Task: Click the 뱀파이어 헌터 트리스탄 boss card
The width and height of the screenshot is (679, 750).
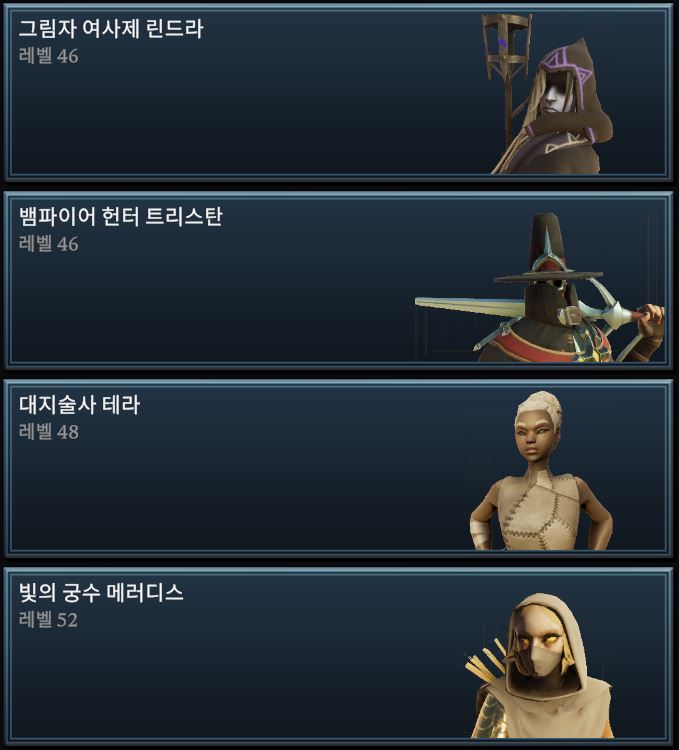Action: [339, 280]
